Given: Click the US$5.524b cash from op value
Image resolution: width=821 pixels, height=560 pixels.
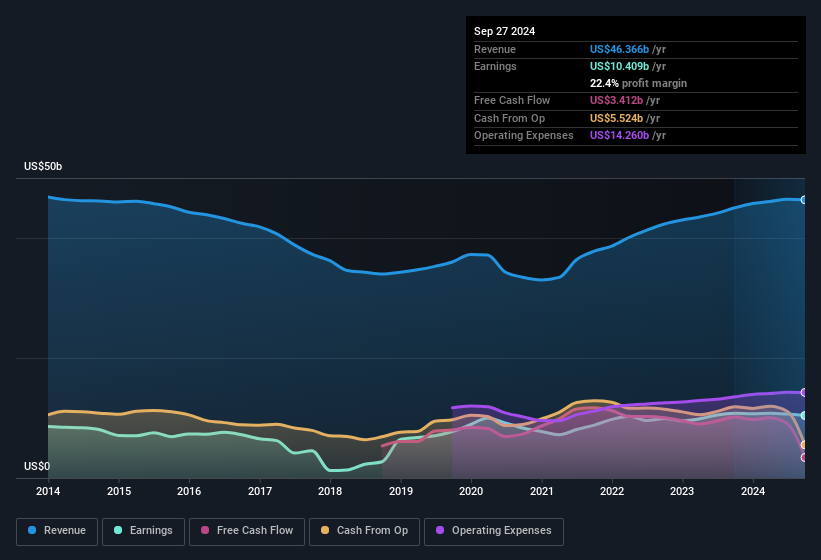Looking at the screenshot, I should pos(616,118).
